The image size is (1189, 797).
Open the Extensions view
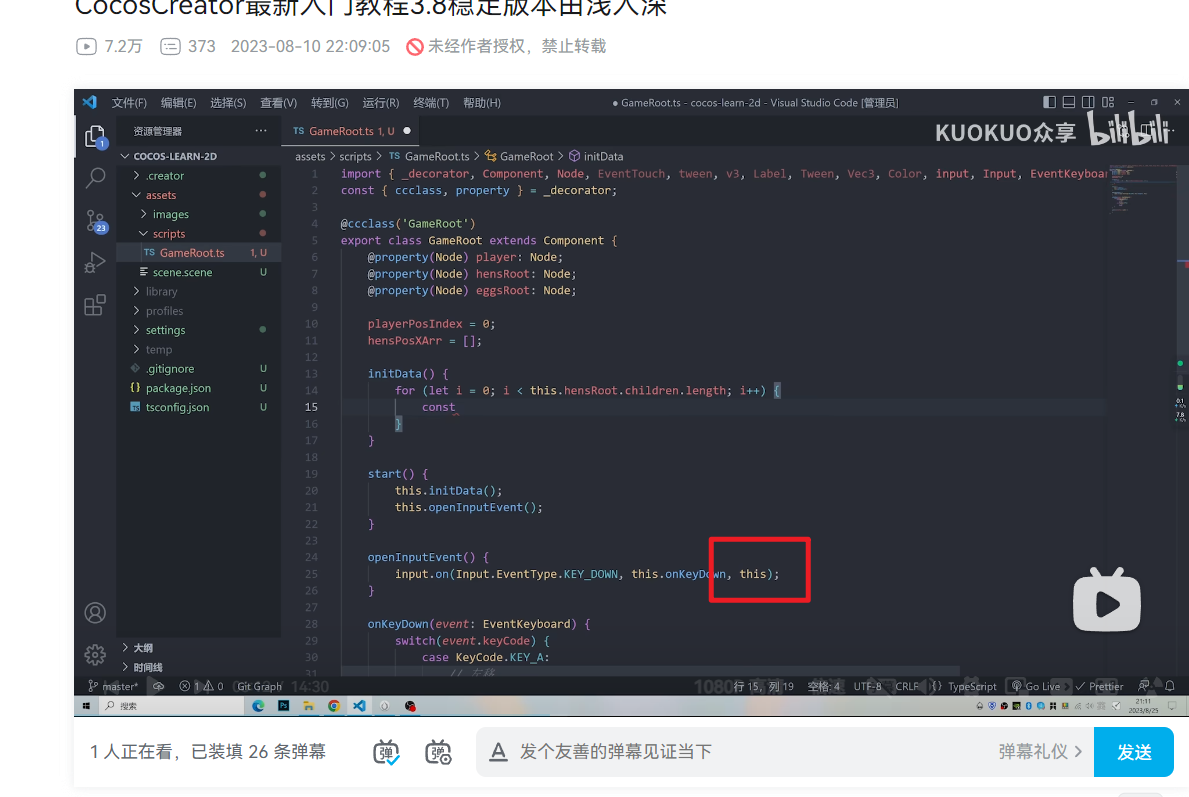click(96, 305)
